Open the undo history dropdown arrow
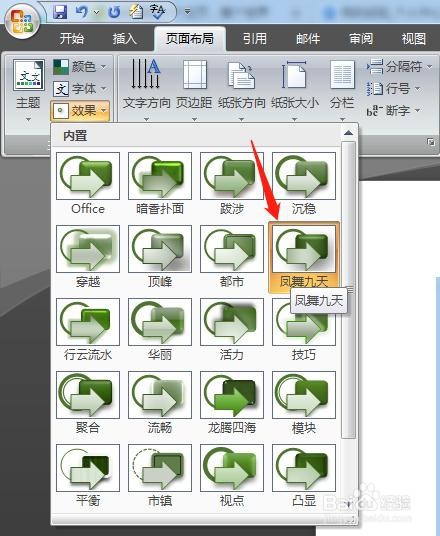 point(96,13)
